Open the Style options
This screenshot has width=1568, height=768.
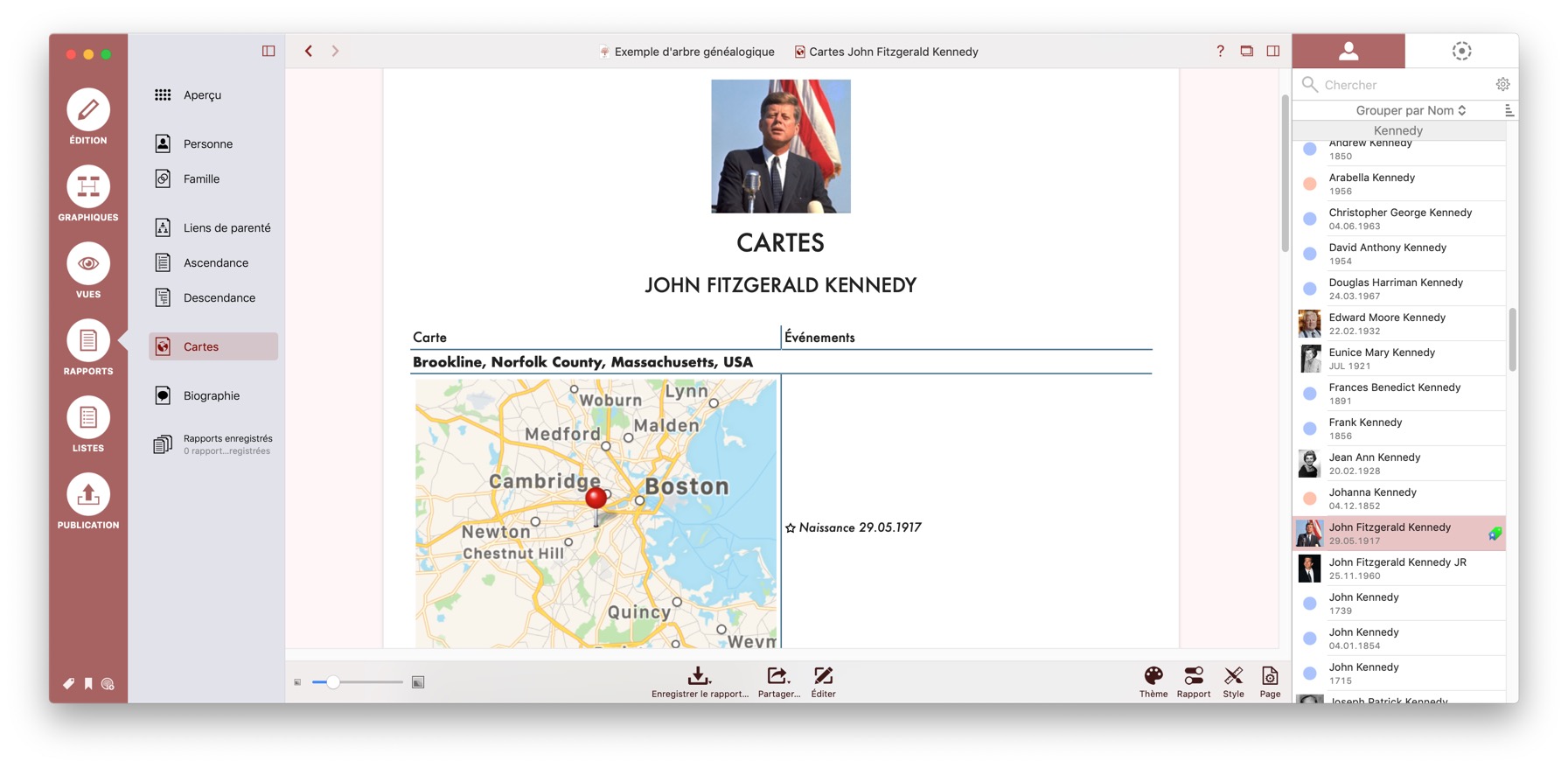pyautogui.click(x=1233, y=682)
